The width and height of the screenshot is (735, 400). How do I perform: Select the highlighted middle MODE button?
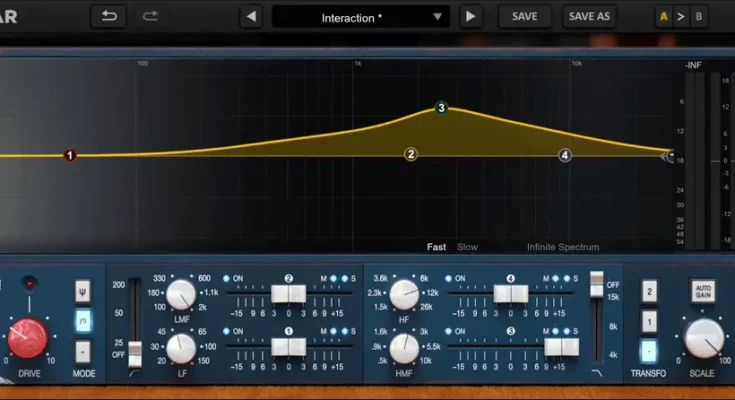[84, 321]
